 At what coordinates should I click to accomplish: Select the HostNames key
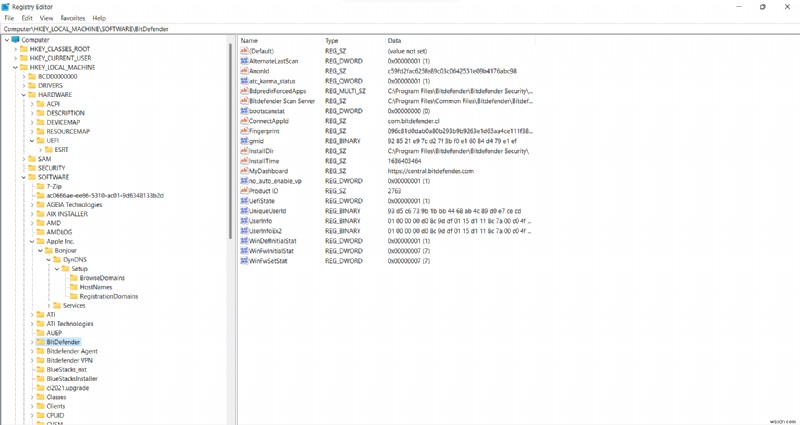[x=95, y=287]
